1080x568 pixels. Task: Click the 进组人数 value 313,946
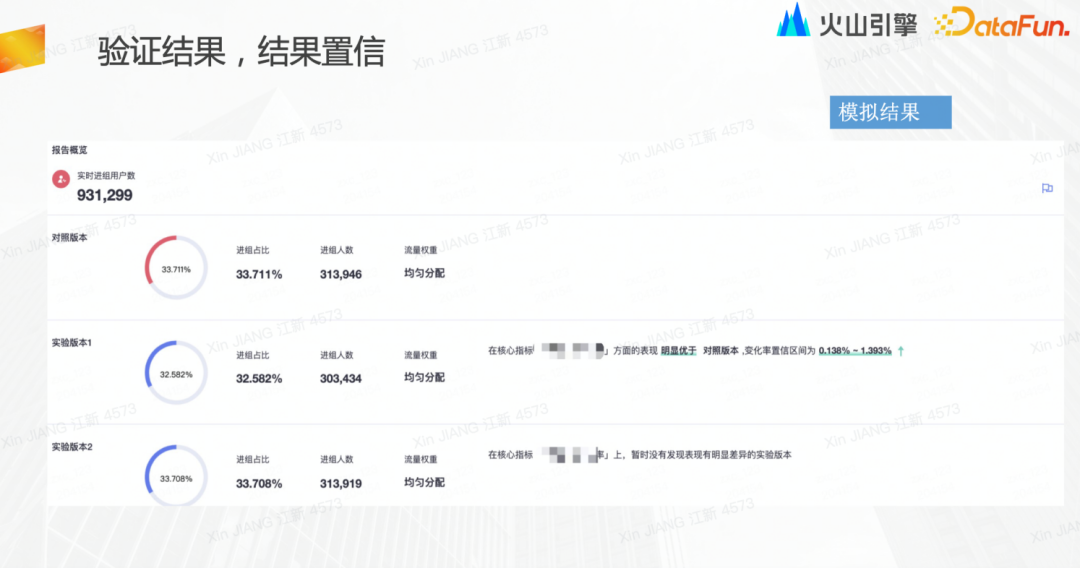341,274
